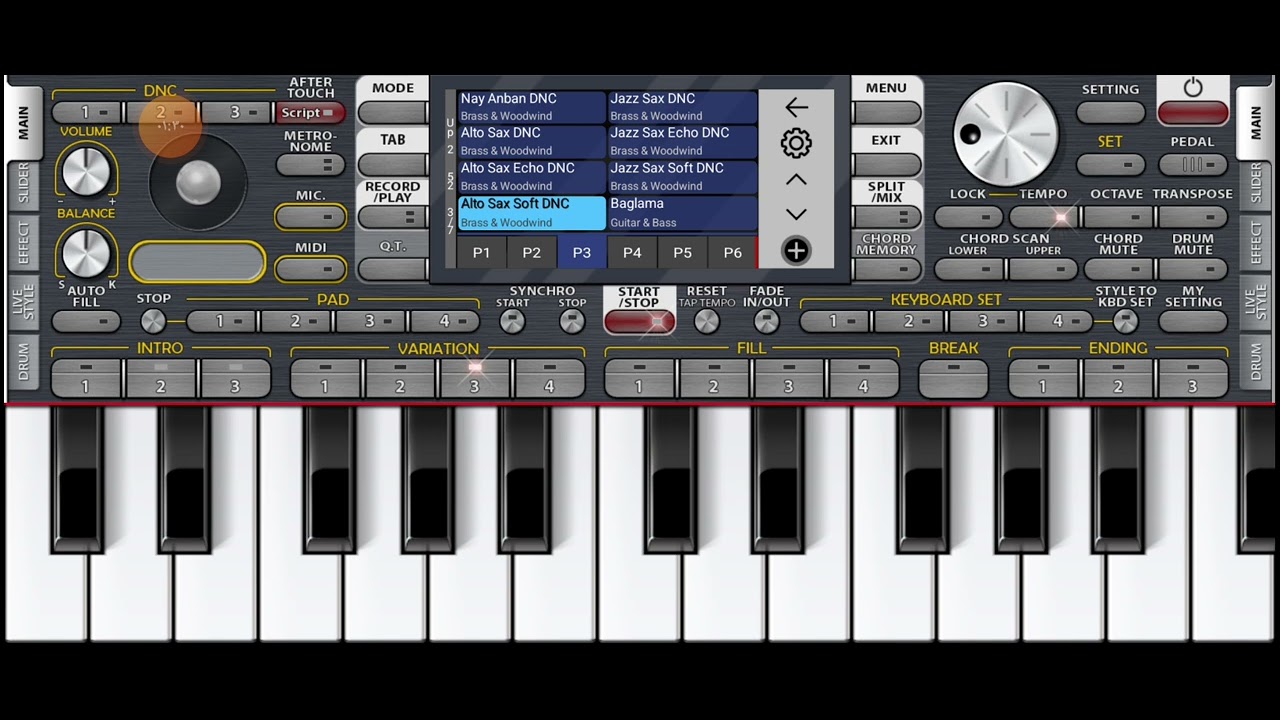Tap the Reset Tap Tempo knob
The height and width of the screenshot is (720, 1280).
click(706, 321)
